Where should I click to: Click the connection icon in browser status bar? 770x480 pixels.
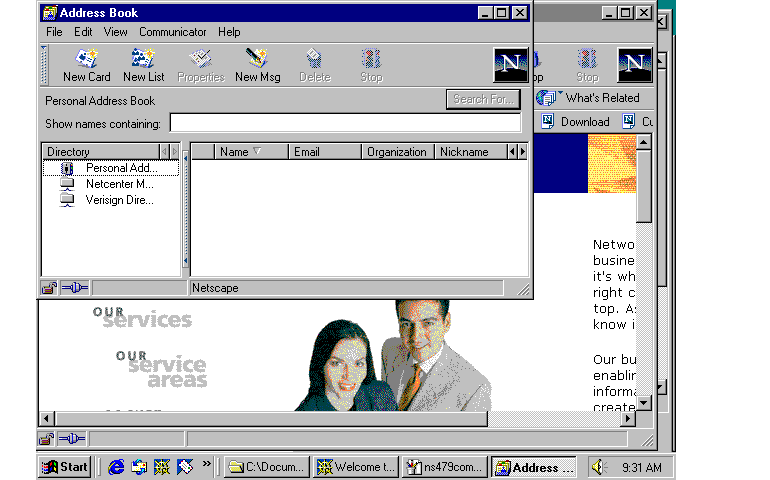tap(72, 439)
